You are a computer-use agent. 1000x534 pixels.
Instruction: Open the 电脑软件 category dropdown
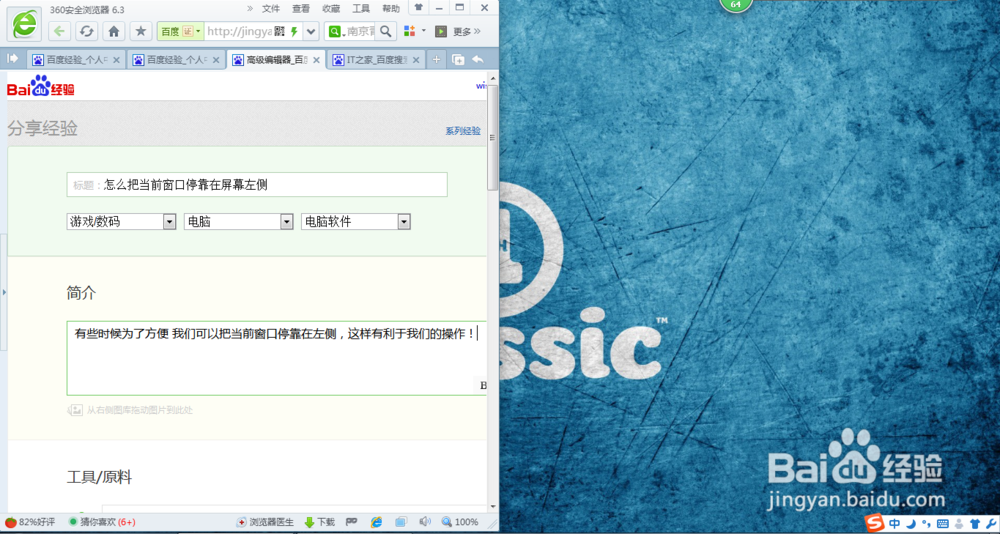click(356, 221)
